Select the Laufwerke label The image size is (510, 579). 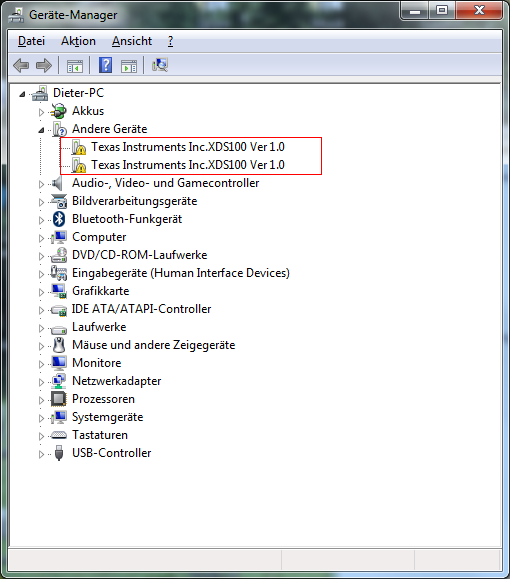pyautogui.click(x=99, y=327)
